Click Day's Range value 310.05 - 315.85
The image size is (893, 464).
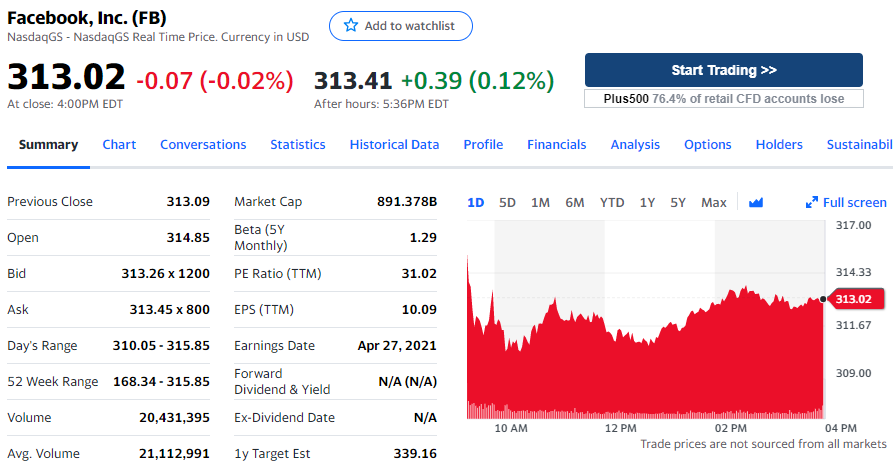[161, 346]
